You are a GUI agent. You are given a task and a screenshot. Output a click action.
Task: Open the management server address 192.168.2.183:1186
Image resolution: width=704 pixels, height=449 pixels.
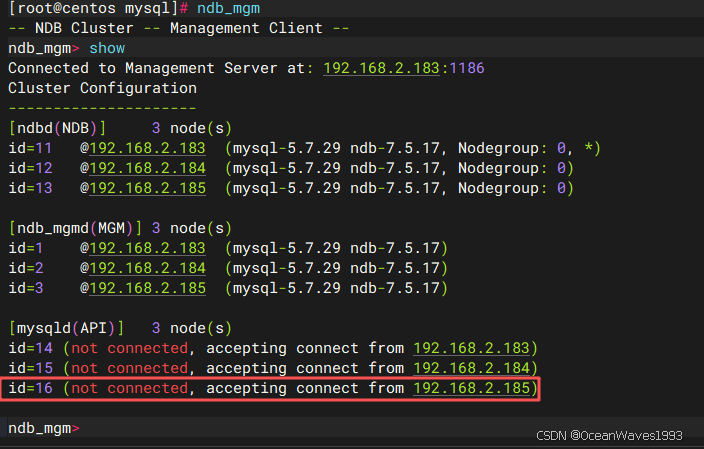pyautogui.click(x=404, y=68)
